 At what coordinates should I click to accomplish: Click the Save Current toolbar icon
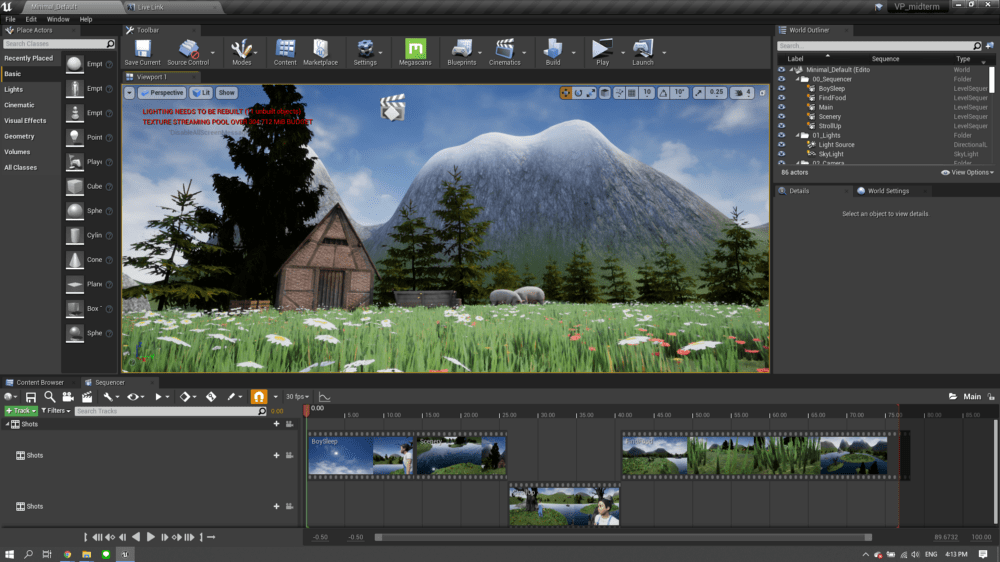[142, 49]
